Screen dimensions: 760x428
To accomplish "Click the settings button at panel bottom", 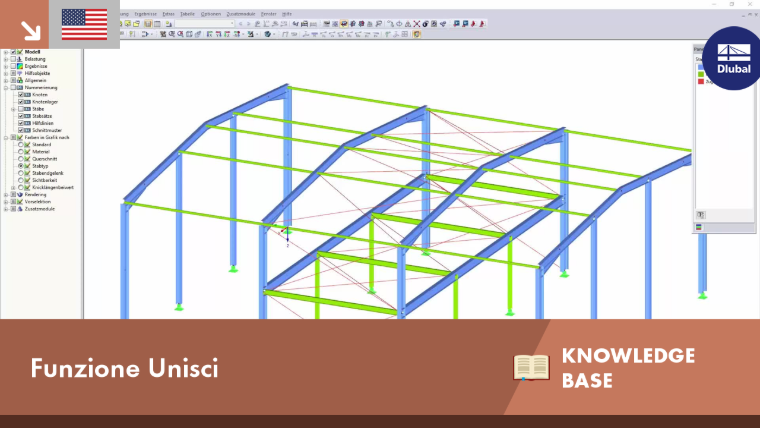I will (x=701, y=215).
